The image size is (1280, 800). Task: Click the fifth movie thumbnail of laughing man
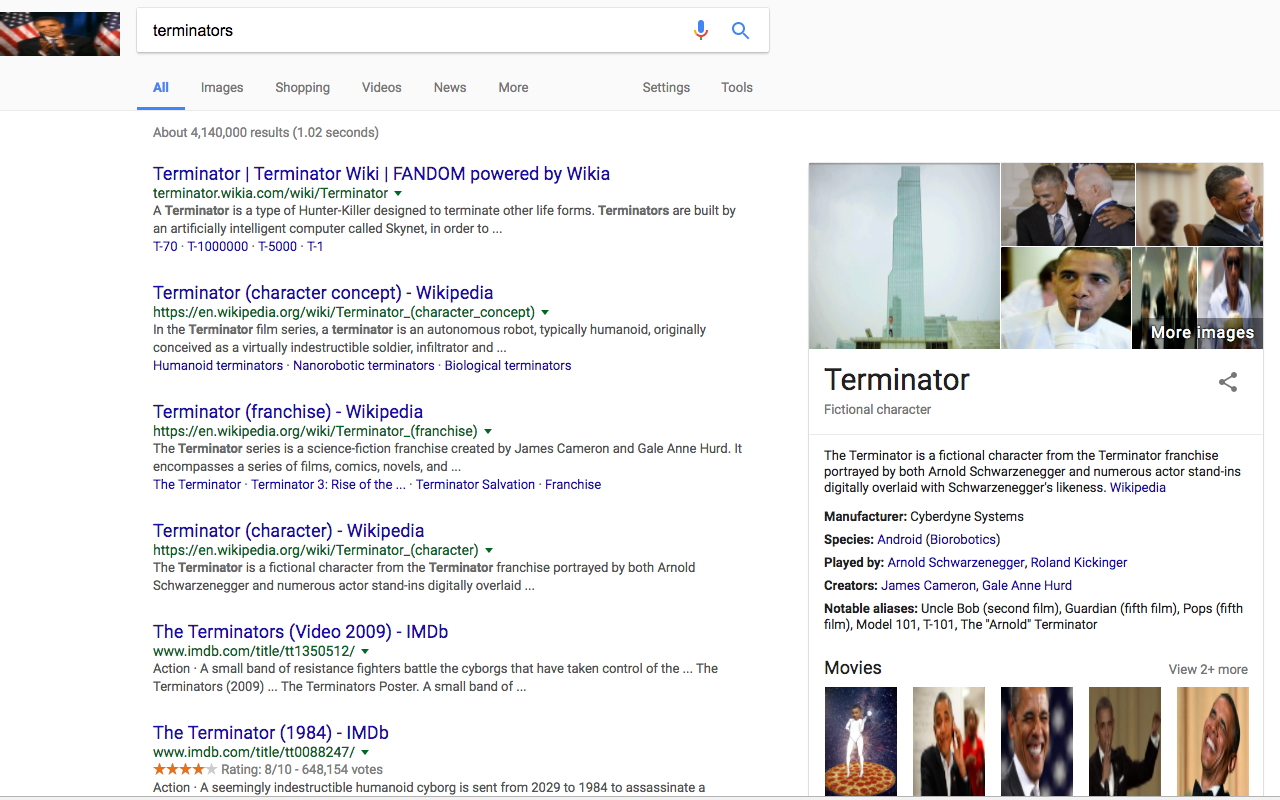(1213, 741)
